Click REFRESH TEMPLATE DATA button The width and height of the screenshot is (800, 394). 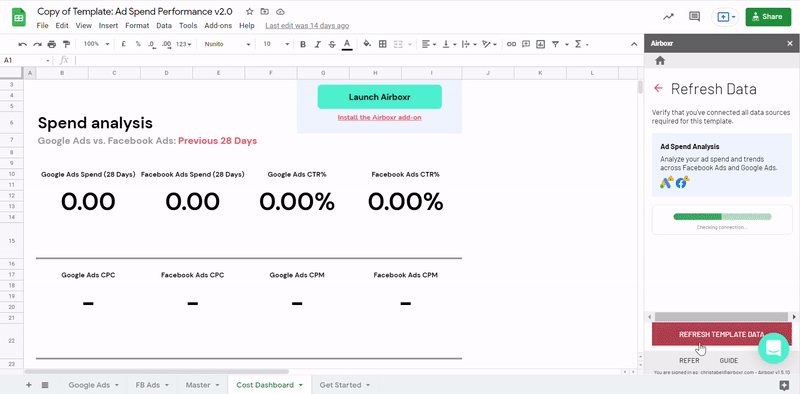pos(721,334)
